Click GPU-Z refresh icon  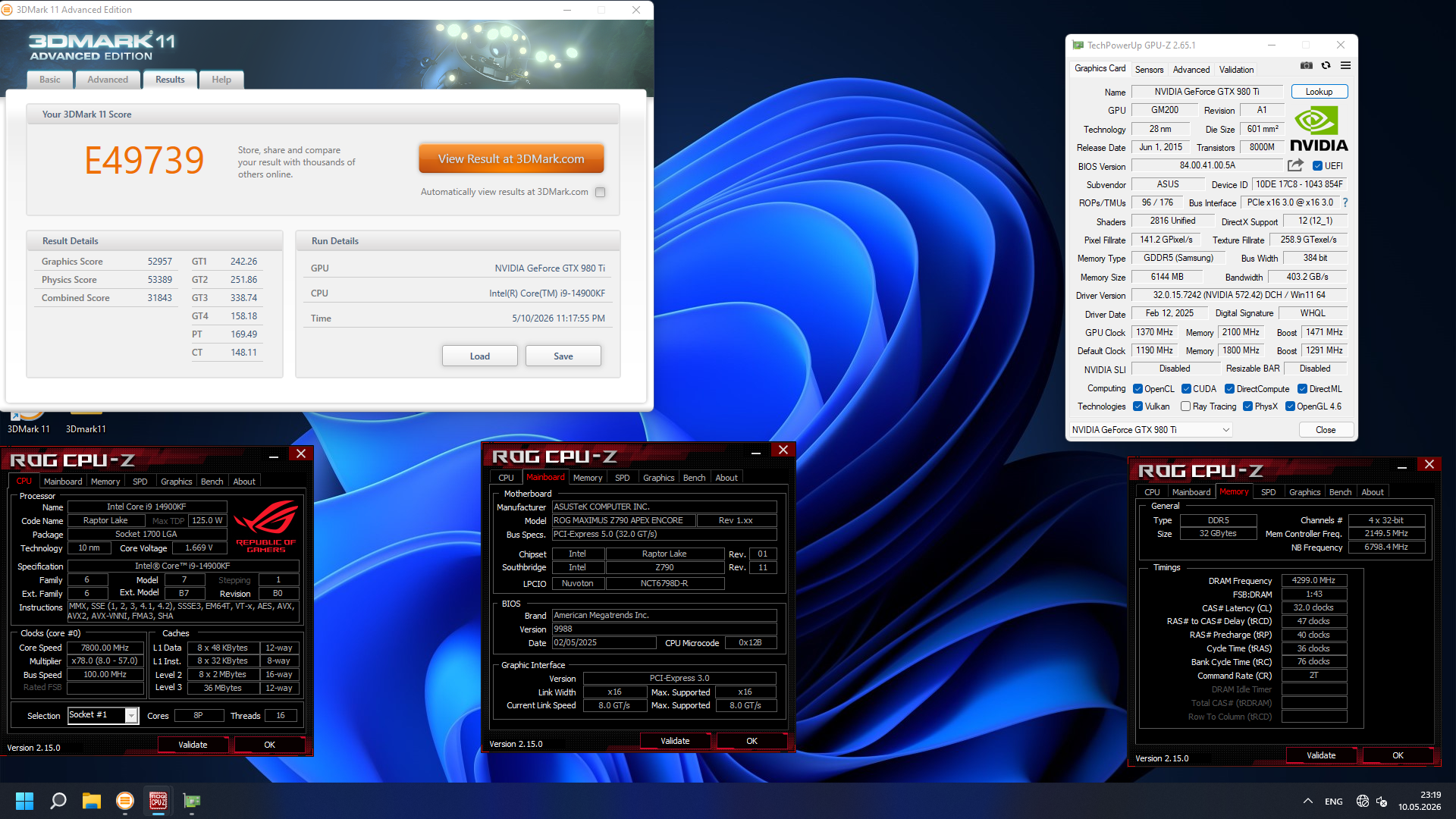click(1326, 65)
